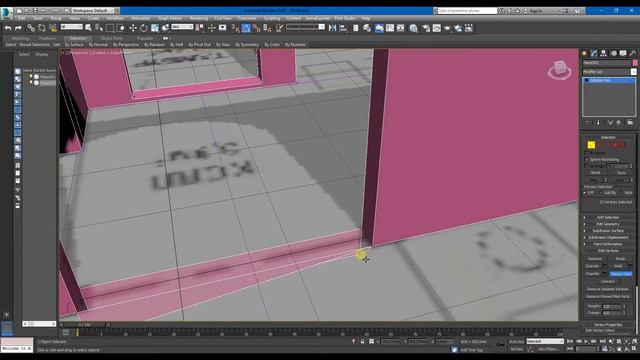Image resolution: width=640 pixels, height=360 pixels.
Task: Switch to the Modeling ribbon tab
Action: [20, 38]
